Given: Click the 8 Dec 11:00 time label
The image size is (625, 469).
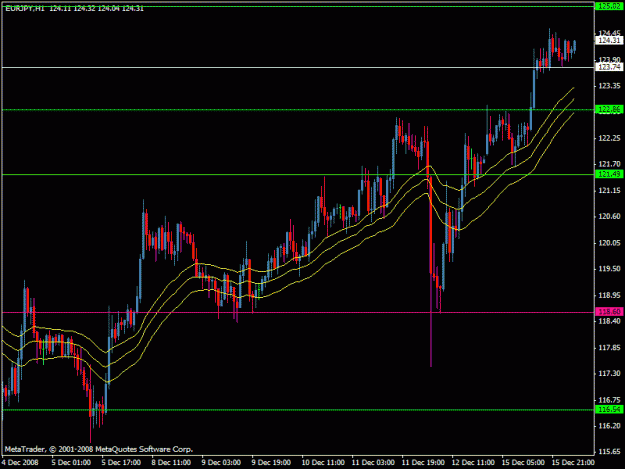Looking at the screenshot, I should [x=171, y=462].
